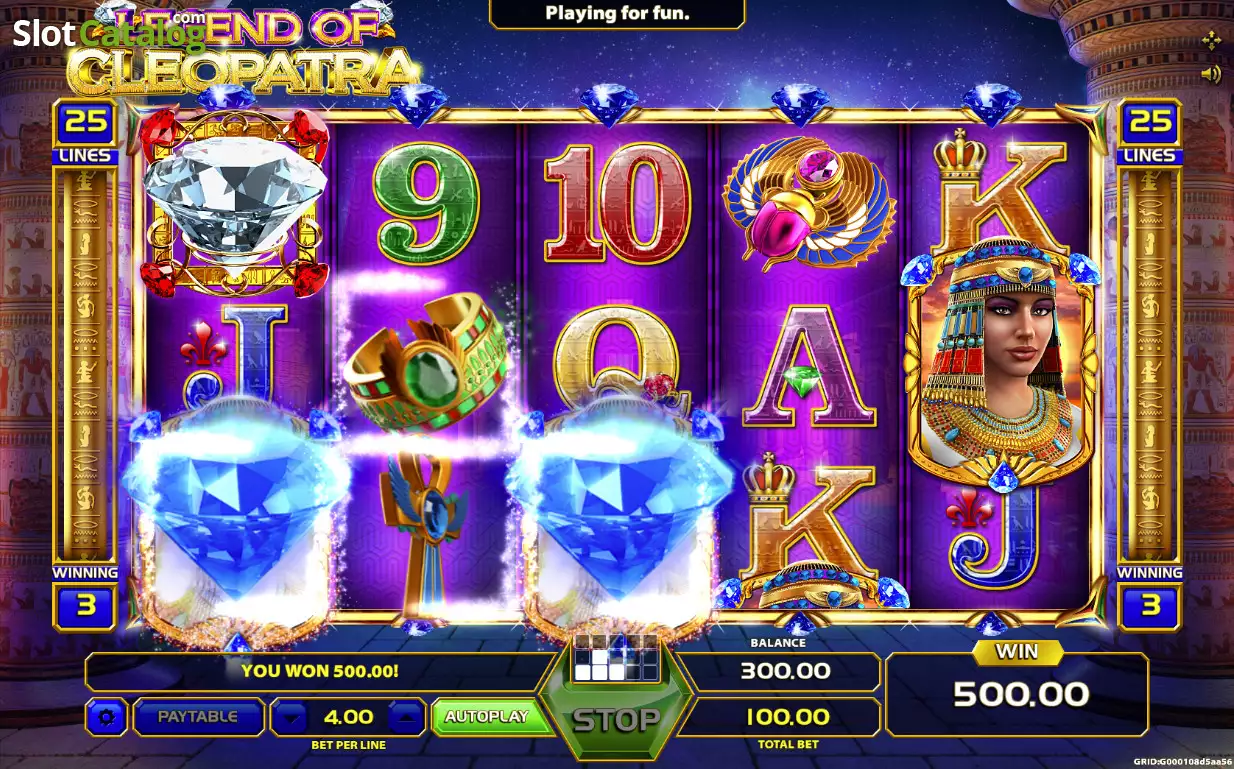
Task: Open the PAYTABLE
Action: 198,717
